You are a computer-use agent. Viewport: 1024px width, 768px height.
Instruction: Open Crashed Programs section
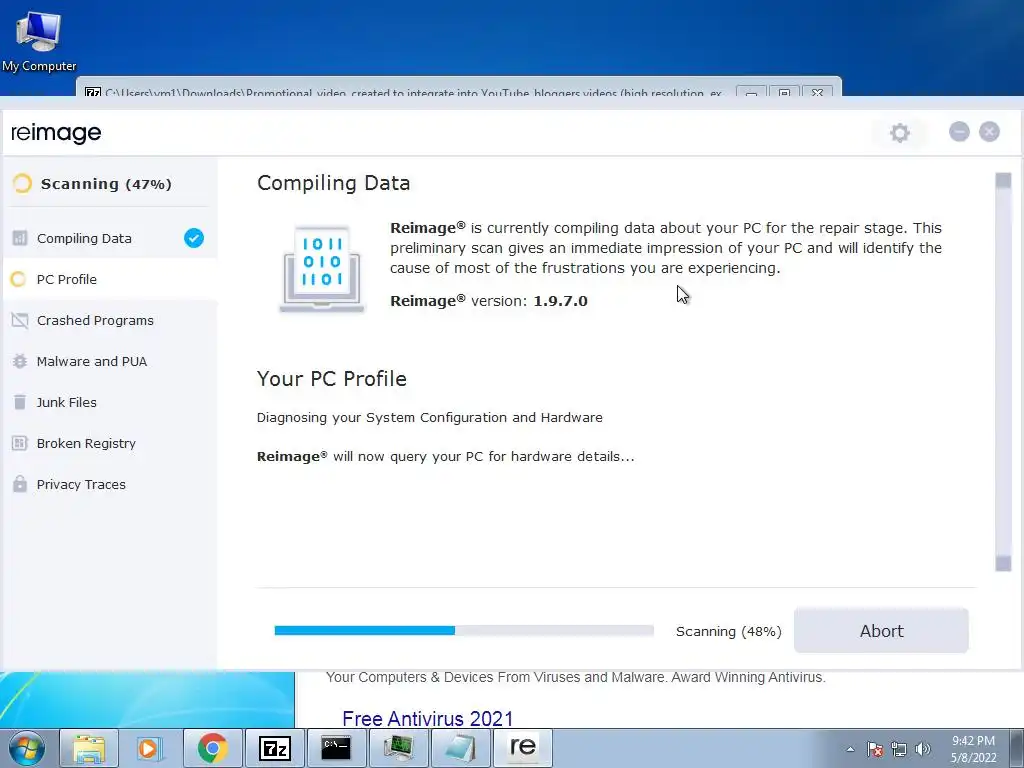tap(108, 321)
